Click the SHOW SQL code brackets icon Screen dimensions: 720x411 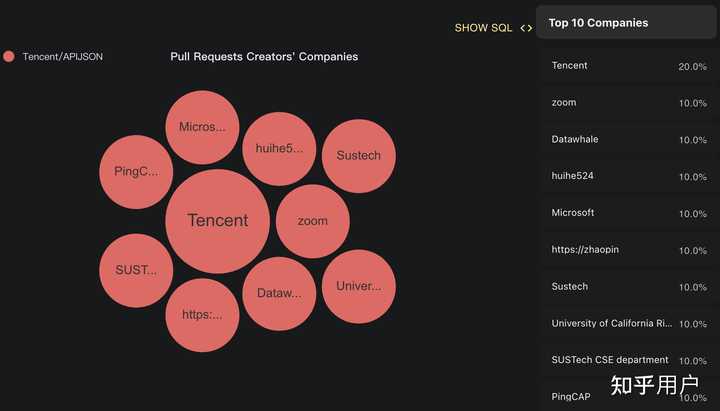pyautogui.click(x=526, y=28)
